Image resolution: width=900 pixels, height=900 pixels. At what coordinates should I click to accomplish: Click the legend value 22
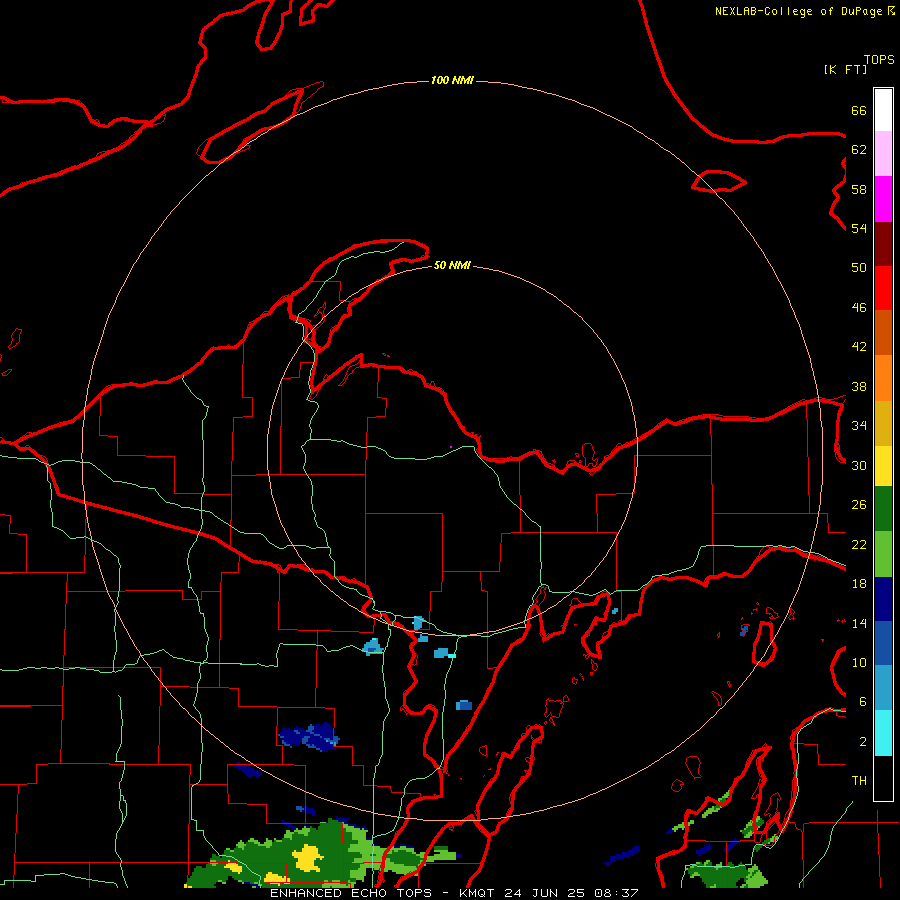pos(859,545)
